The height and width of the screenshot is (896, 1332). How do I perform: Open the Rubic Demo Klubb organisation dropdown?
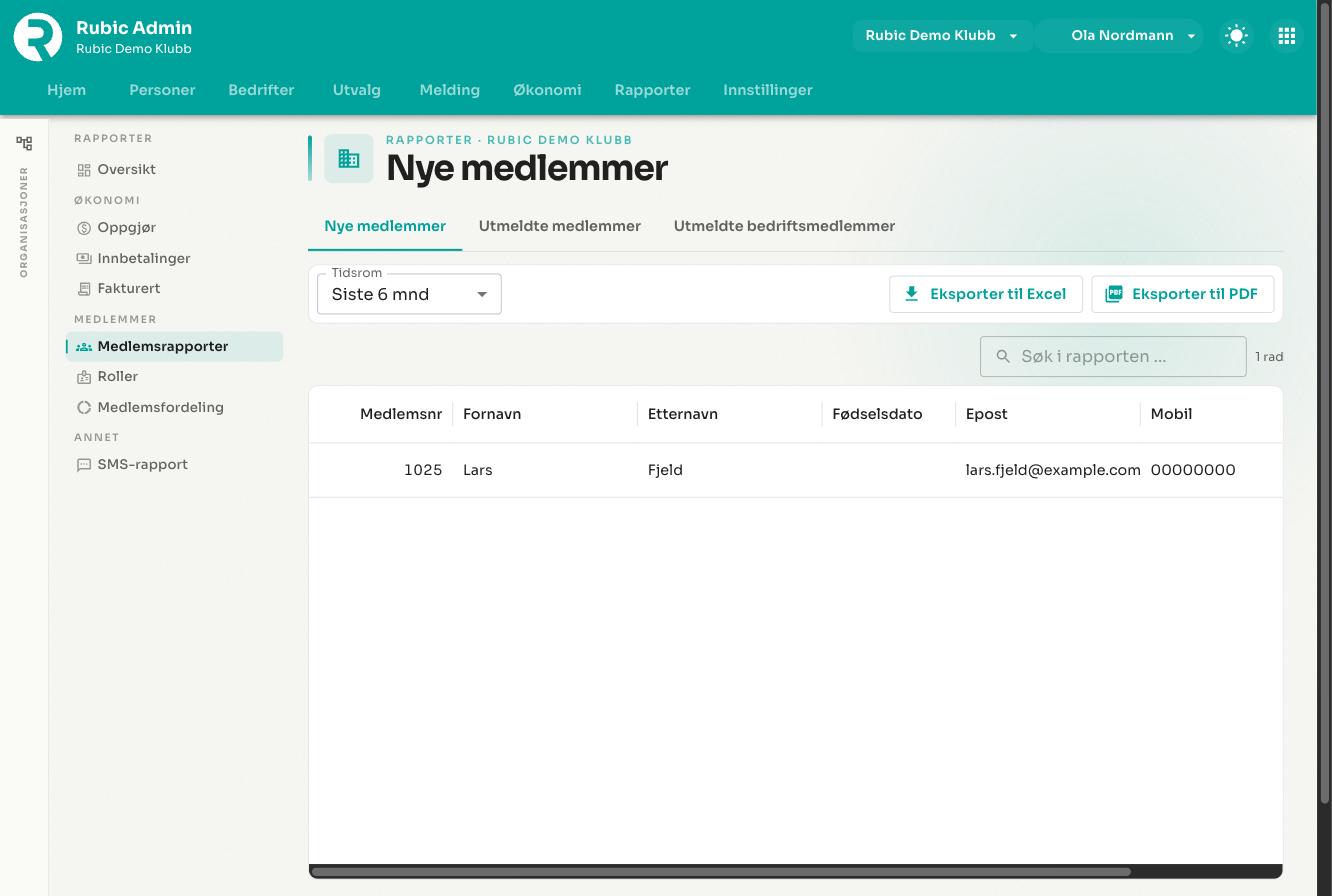pyautogui.click(x=942, y=36)
